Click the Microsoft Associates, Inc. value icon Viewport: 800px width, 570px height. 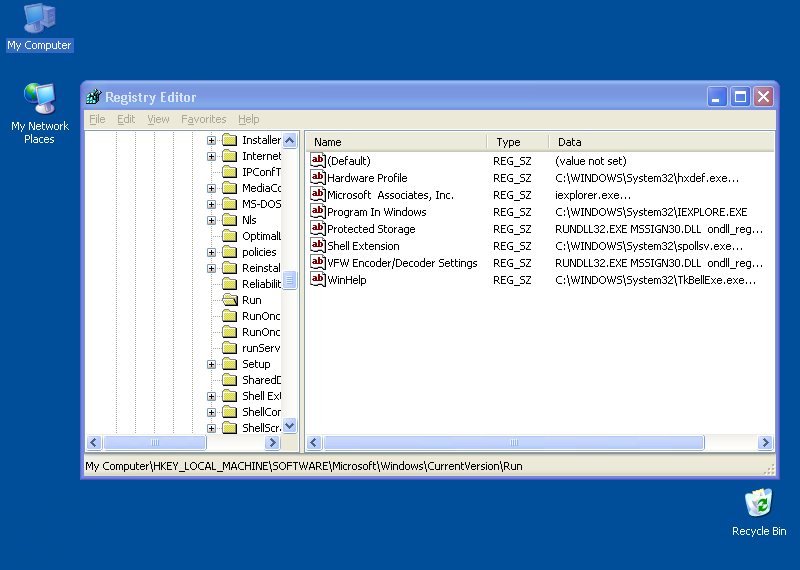[x=318, y=194]
